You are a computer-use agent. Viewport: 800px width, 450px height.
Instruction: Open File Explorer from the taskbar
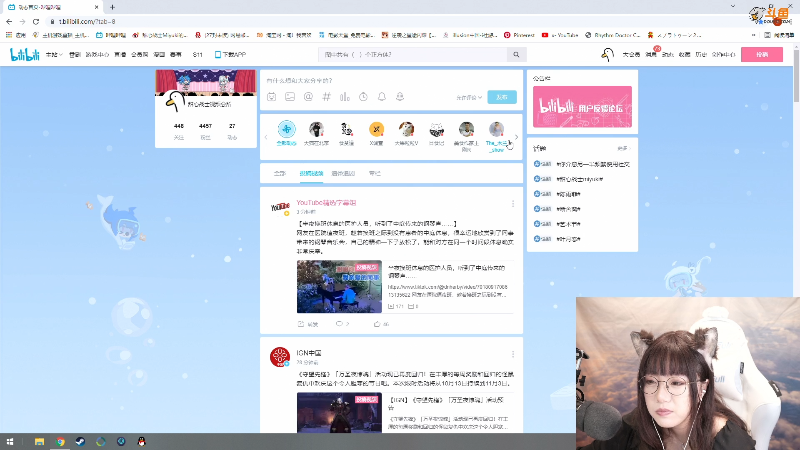(39, 442)
